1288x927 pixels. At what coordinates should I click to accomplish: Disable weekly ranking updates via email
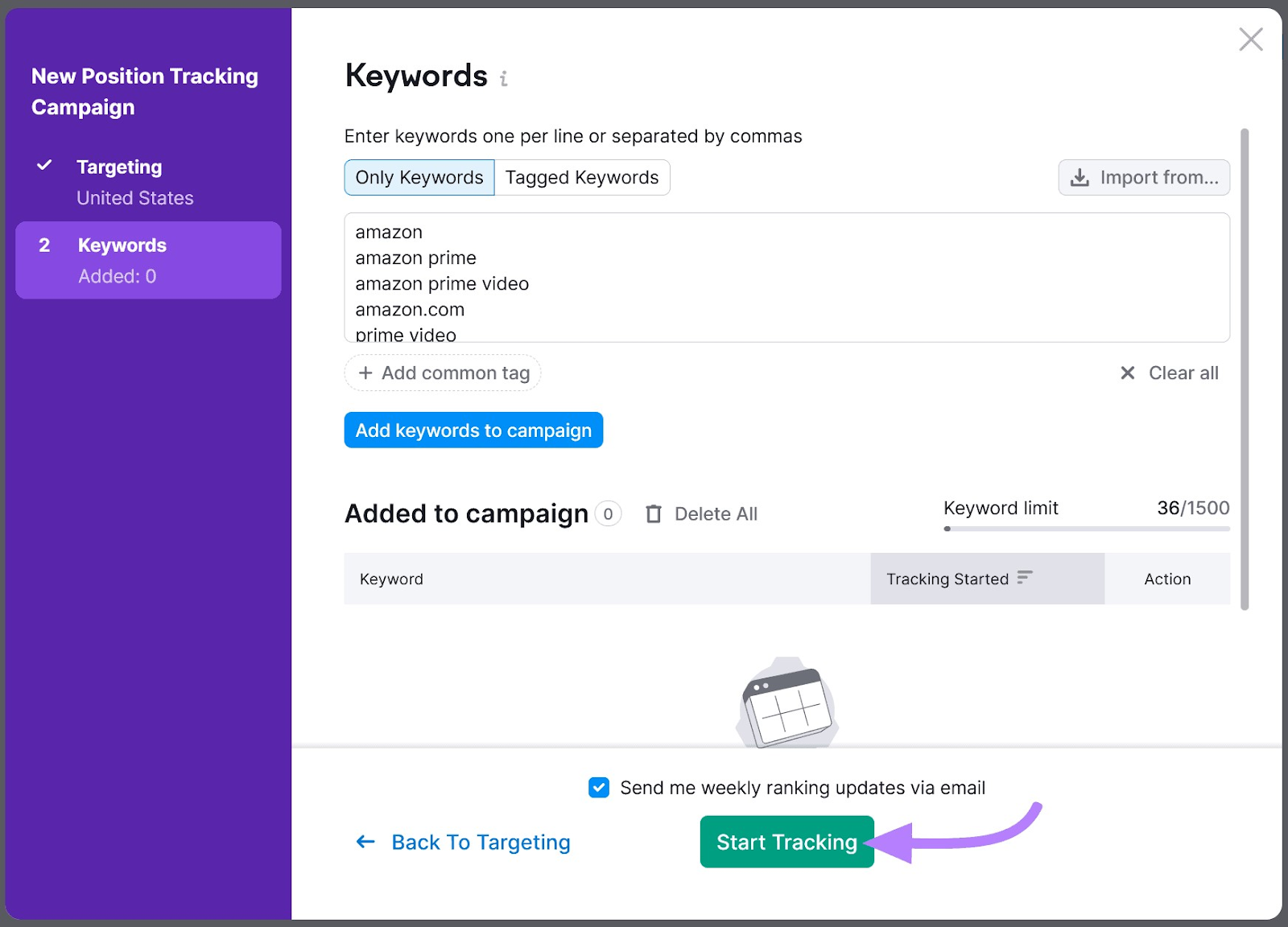point(598,788)
